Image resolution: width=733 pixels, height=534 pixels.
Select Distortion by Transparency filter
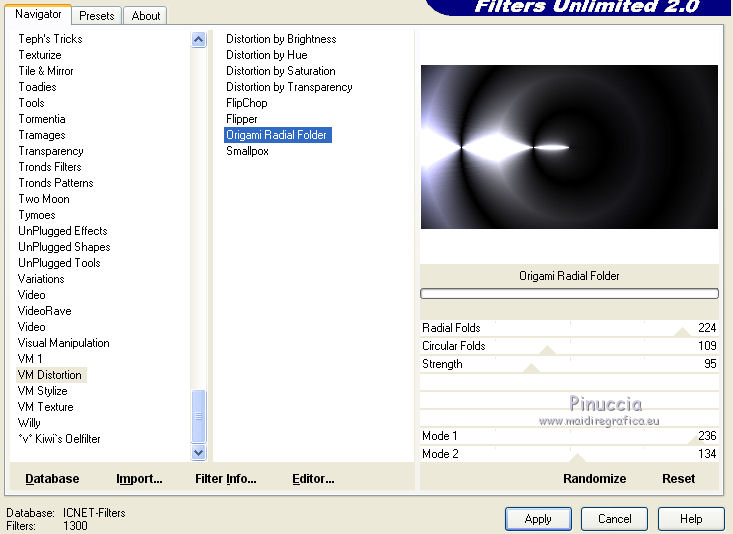click(x=289, y=87)
